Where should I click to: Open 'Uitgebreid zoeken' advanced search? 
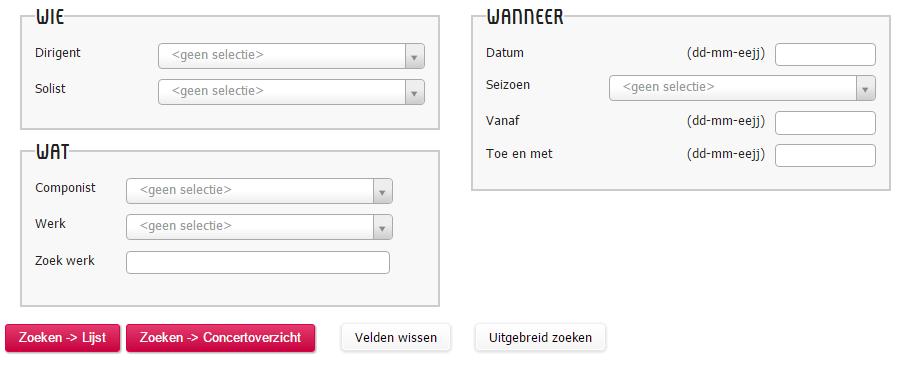tap(540, 338)
